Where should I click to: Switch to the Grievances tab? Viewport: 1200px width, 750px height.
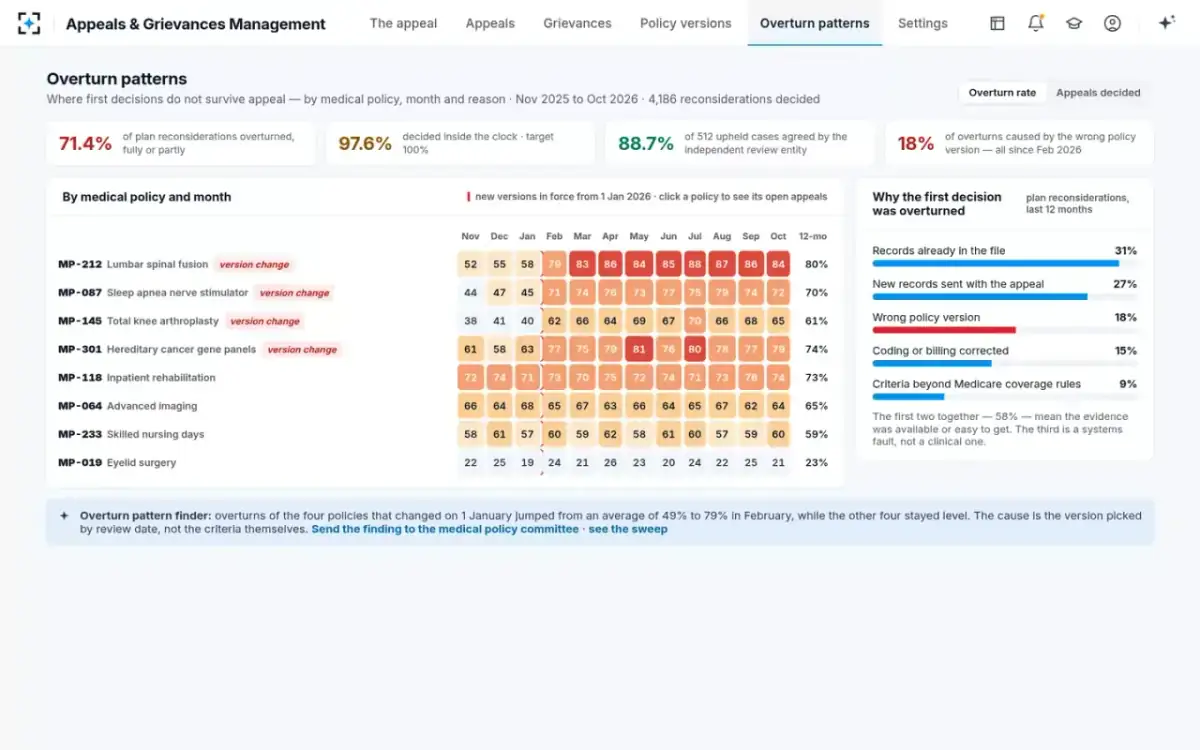pos(577,23)
